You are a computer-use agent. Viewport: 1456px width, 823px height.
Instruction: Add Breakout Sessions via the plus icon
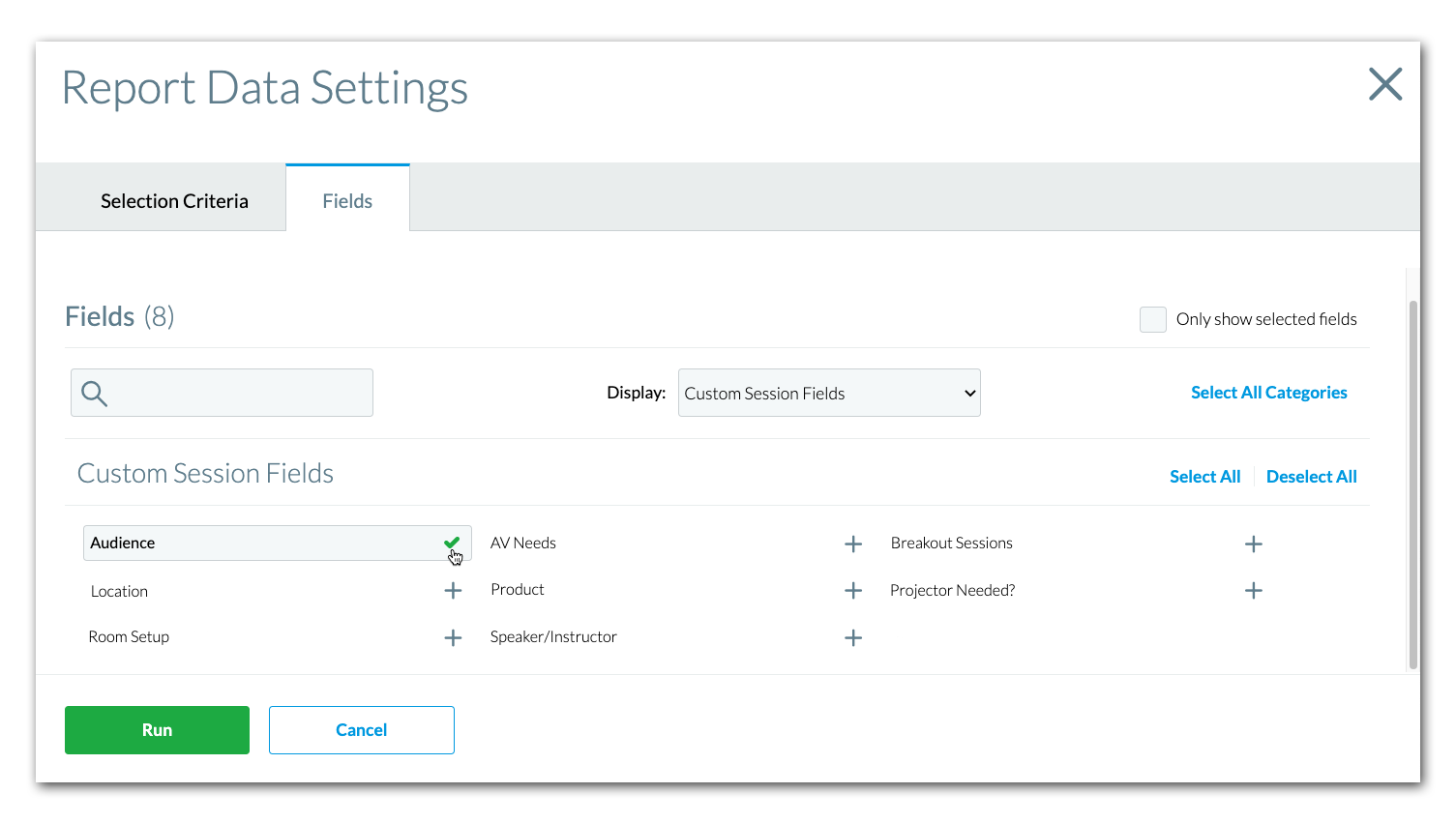(x=1253, y=544)
